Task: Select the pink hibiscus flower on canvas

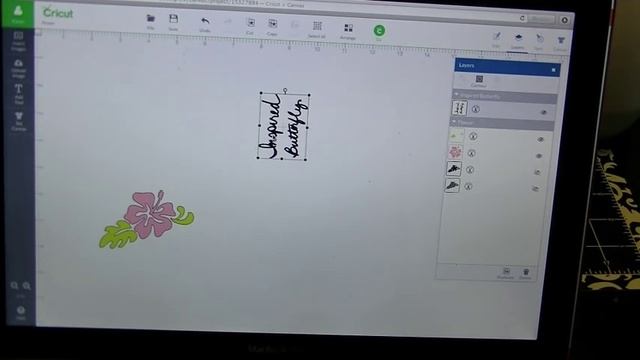Action: (150, 215)
